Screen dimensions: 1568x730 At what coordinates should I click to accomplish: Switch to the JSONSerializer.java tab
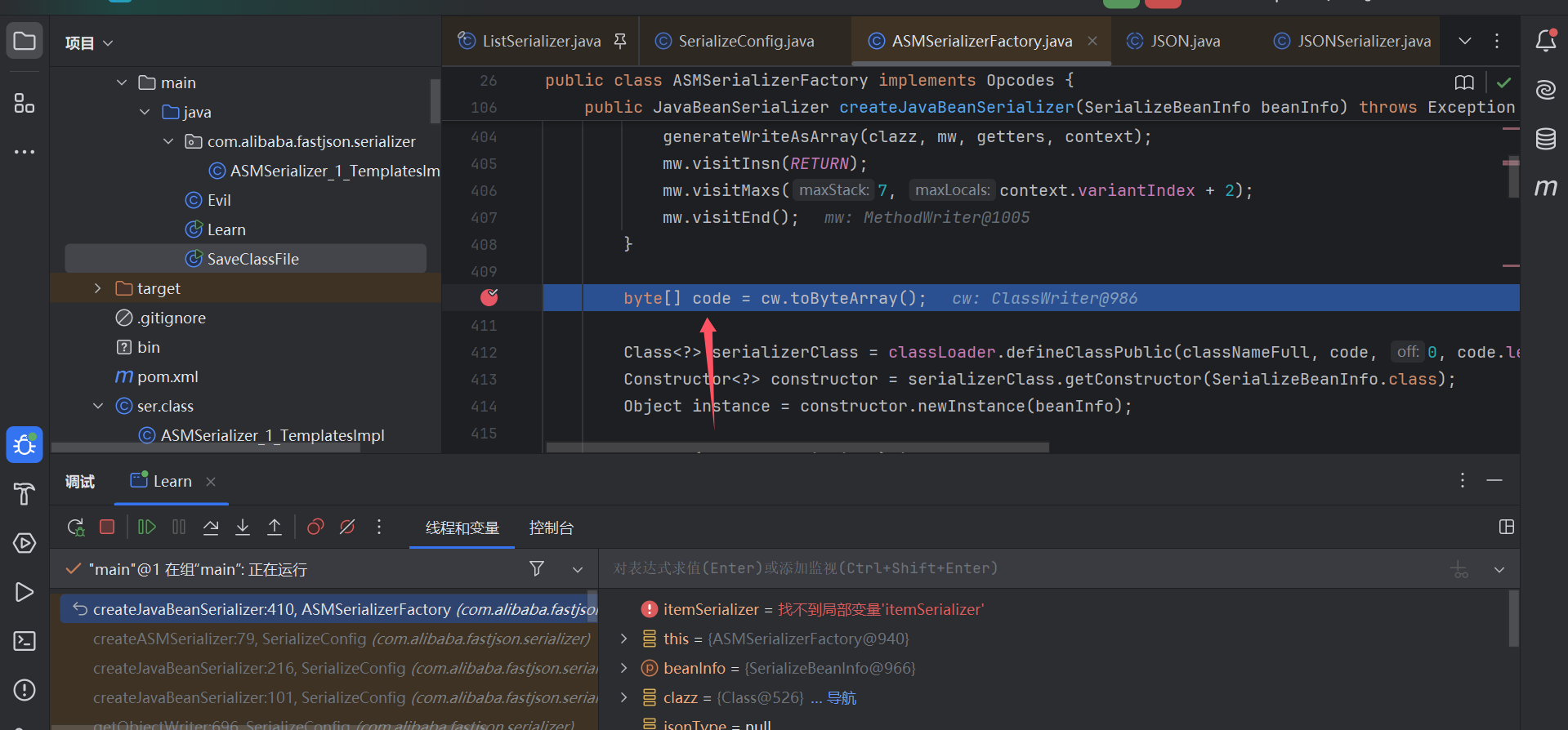click(x=1352, y=41)
